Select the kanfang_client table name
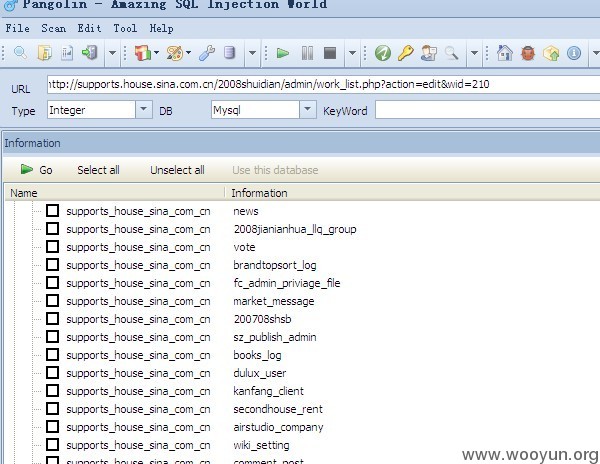This screenshot has height=464, width=600. click(x=268, y=391)
